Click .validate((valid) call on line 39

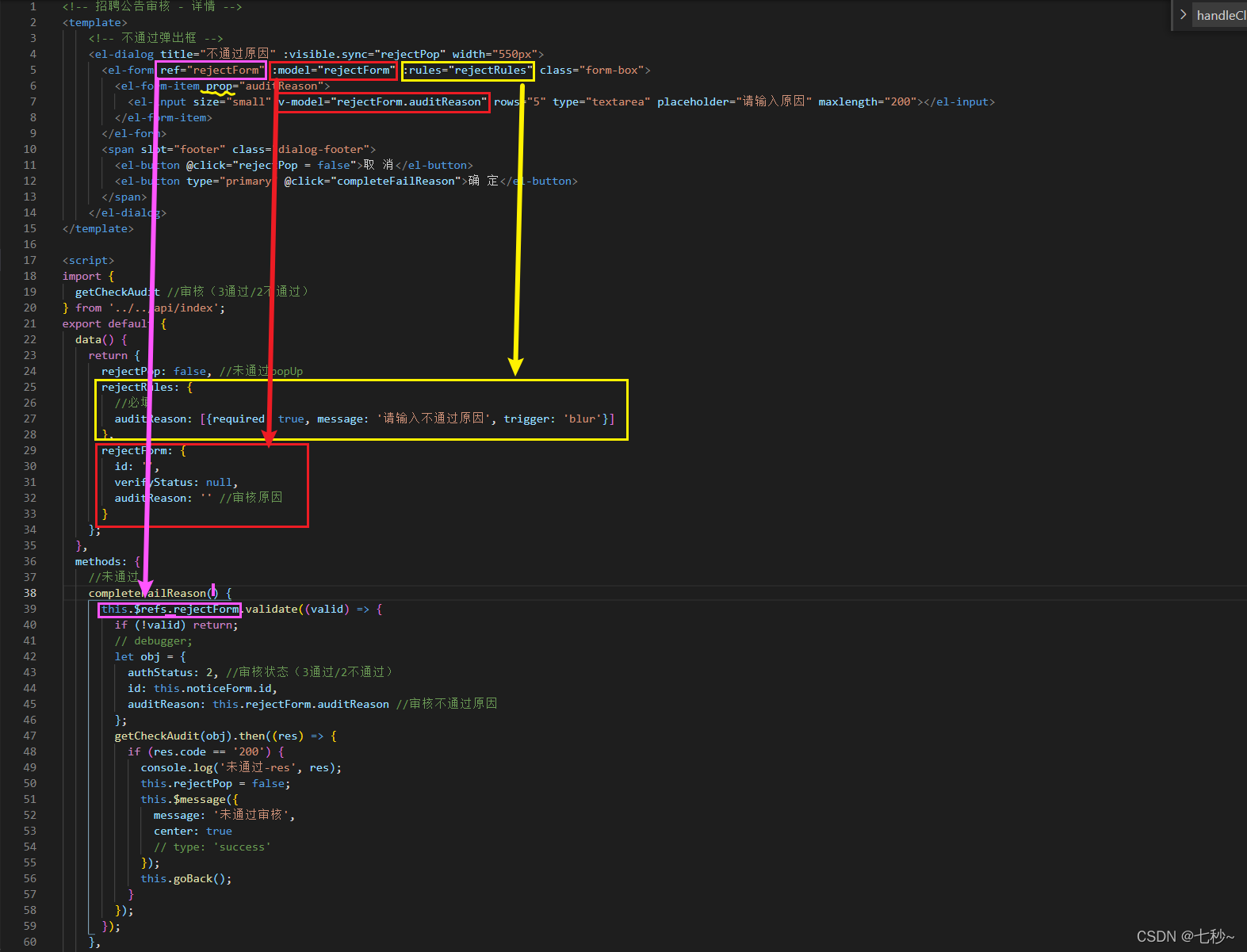point(294,609)
